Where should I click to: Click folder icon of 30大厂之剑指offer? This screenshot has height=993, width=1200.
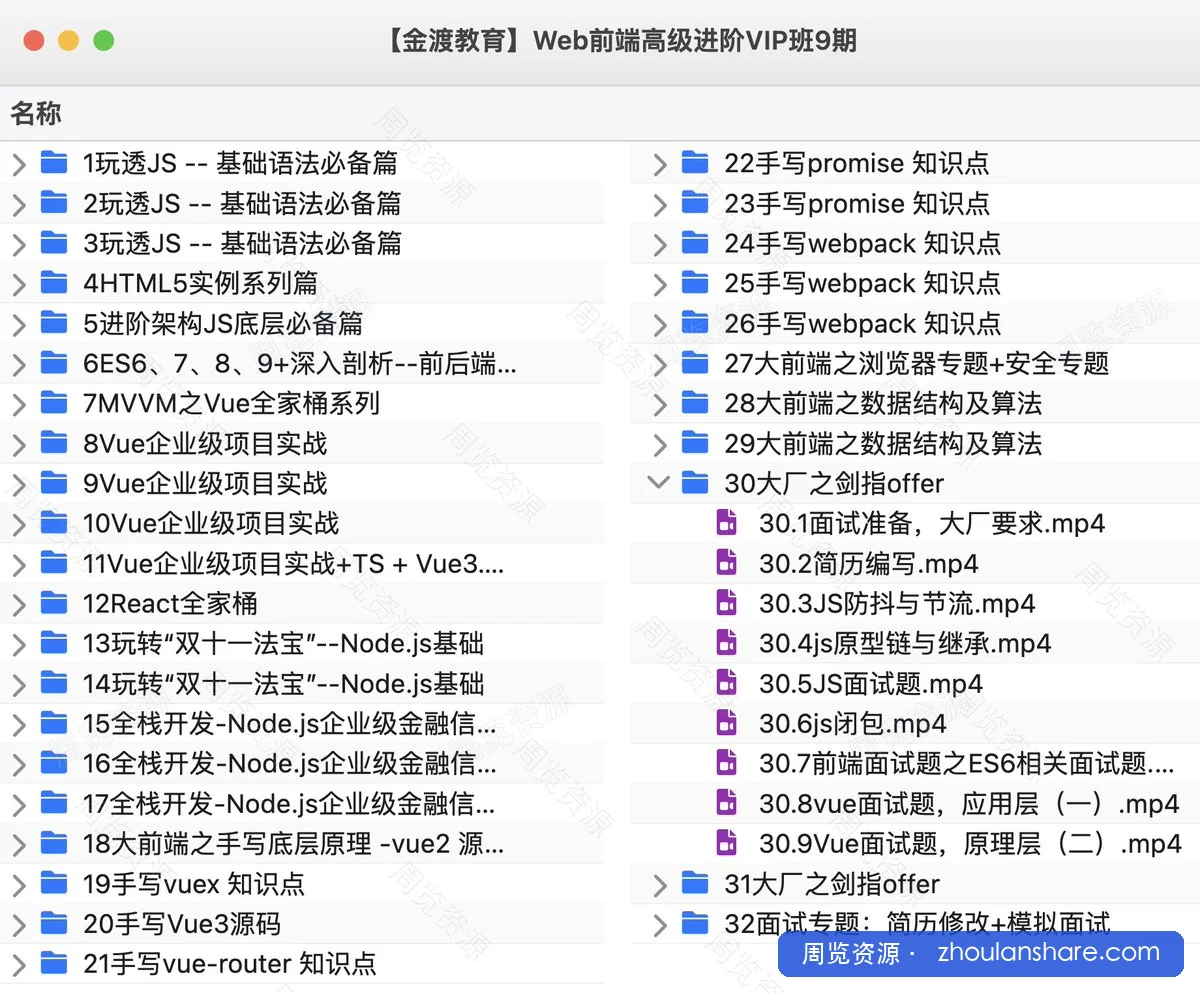(x=694, y=483)
